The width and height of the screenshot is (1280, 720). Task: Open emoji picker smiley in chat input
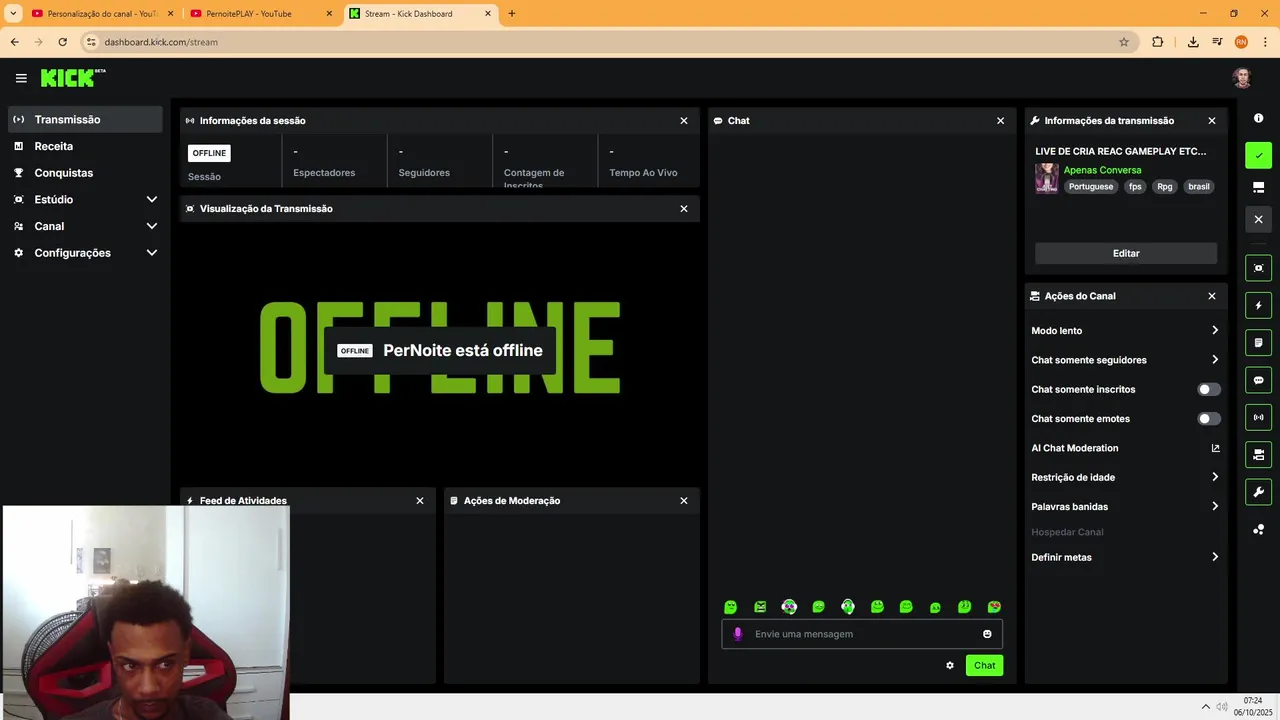click(x=987, y=634)
